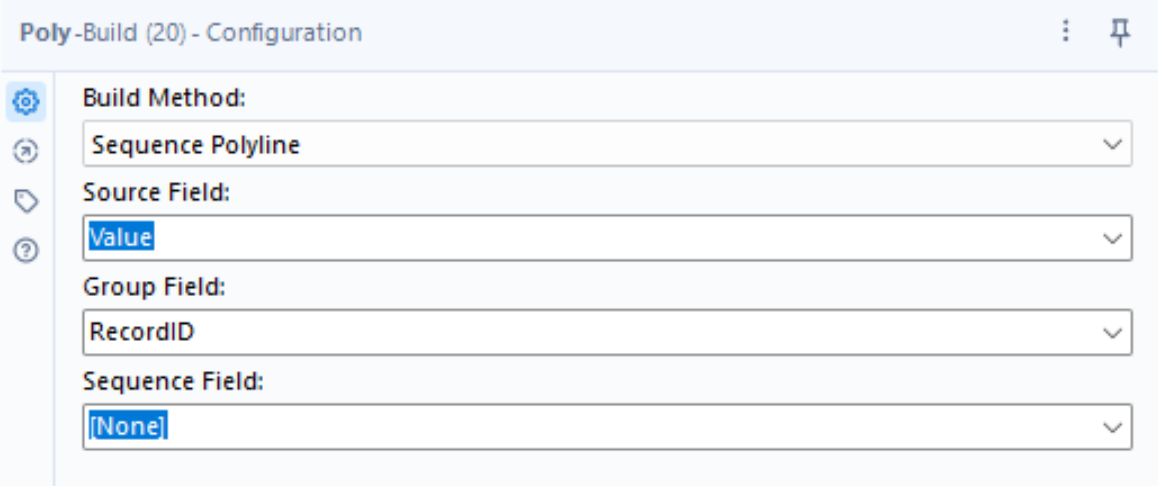Viewport: 1158px width, 486px height.
Task: Expand the Source Field dropdown arrow
Action: pos(1112,238)
